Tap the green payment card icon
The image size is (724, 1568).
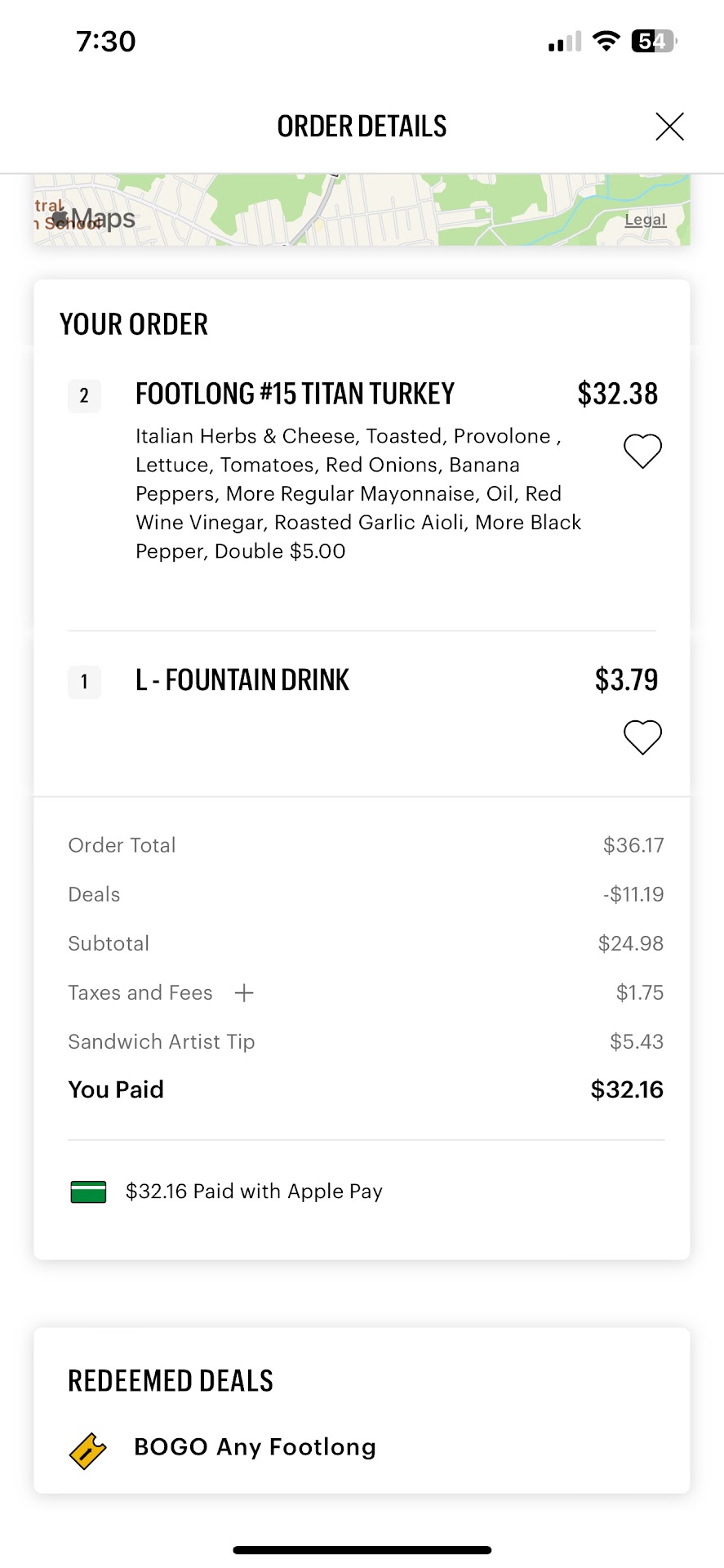click(x=88, y=1192)
